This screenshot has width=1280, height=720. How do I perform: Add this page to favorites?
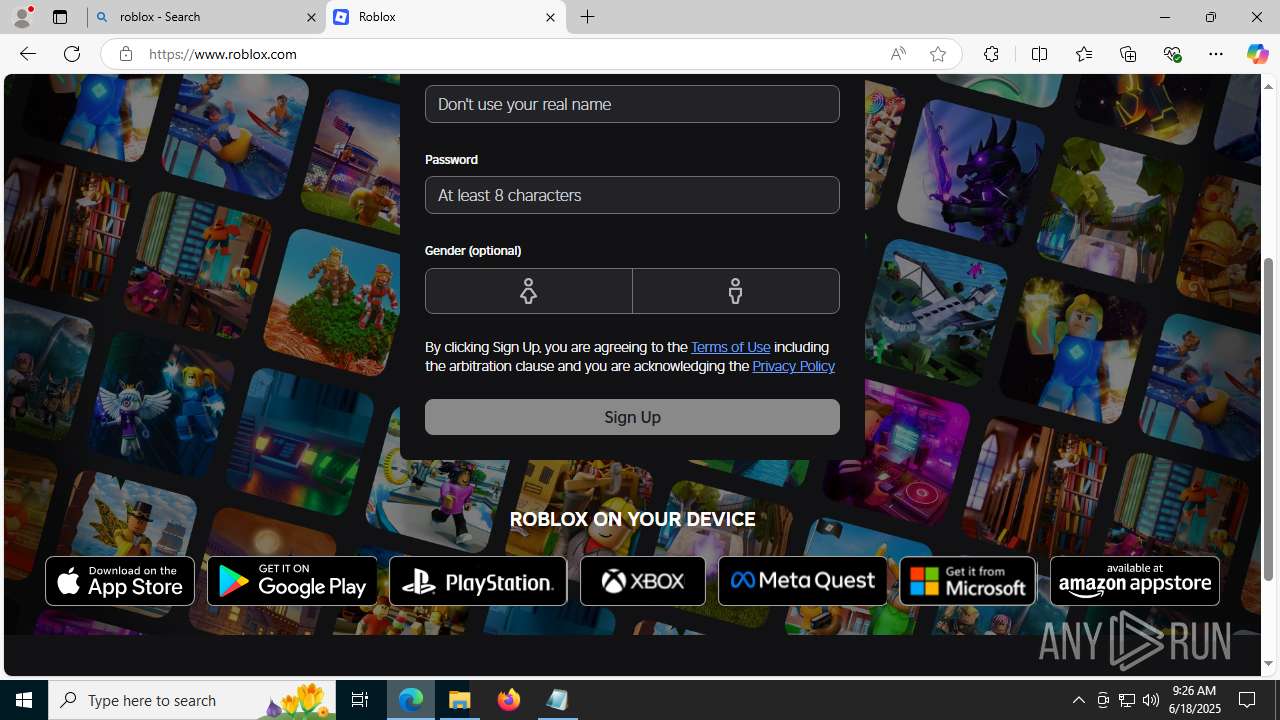tap(938, 54)
